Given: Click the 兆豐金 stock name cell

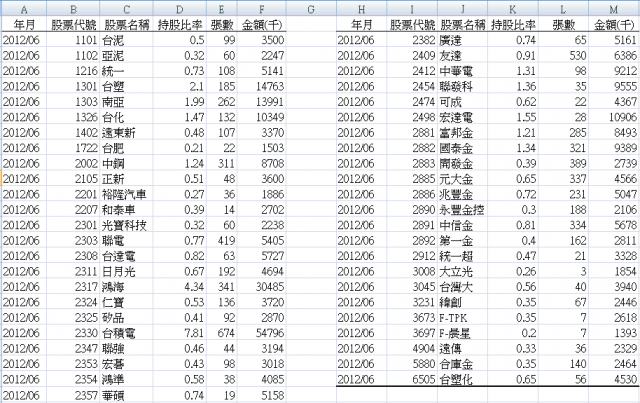Looking at the screenshot, I should (x=462, y=194).
